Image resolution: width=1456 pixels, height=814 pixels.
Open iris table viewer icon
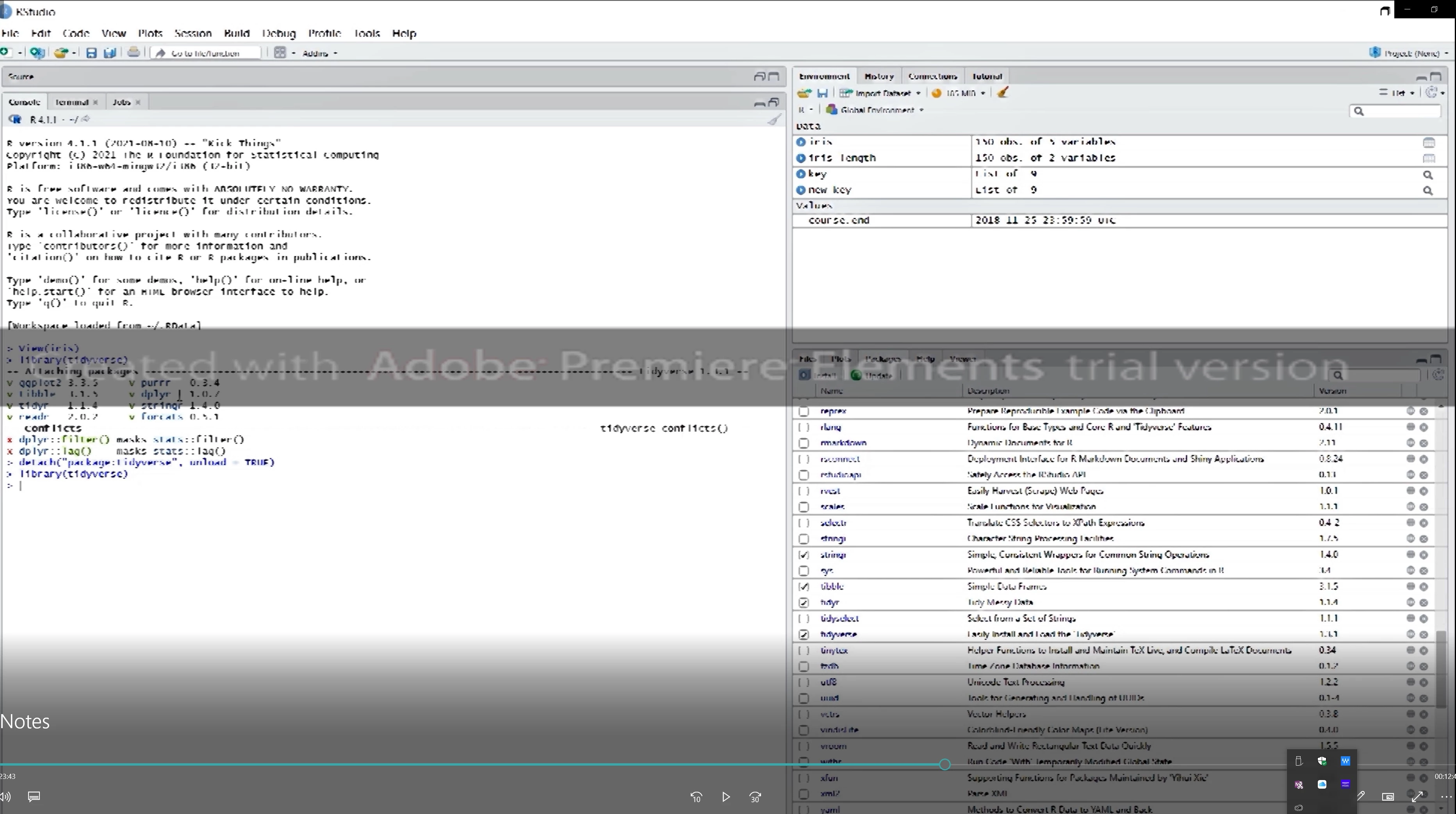click(1428, 142)
